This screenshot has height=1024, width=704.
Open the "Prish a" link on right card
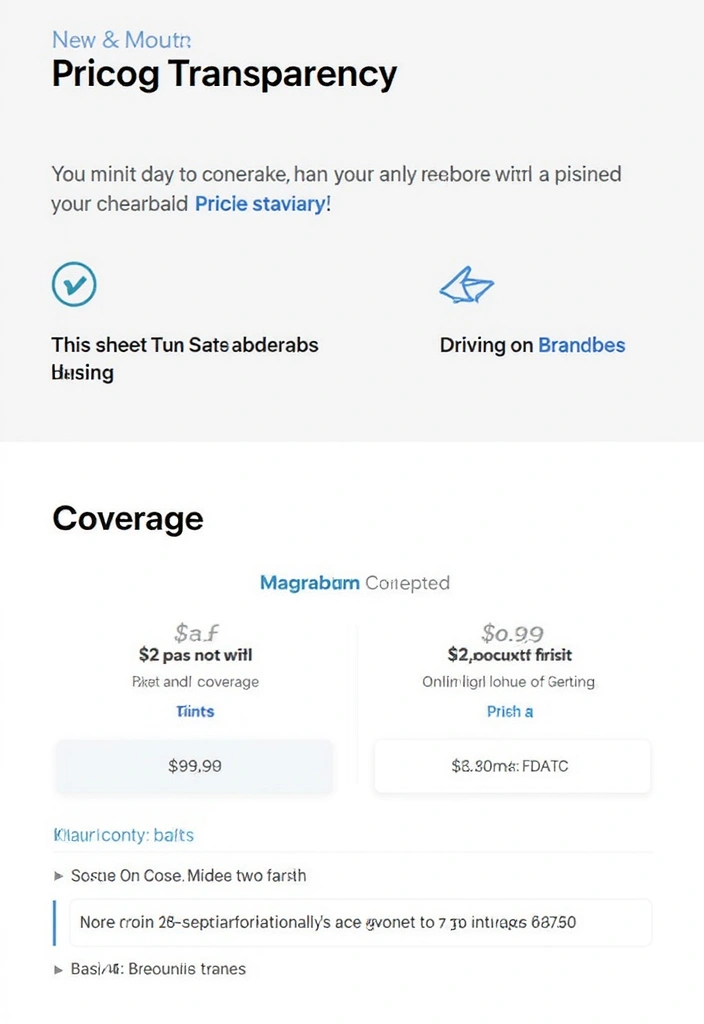point(510,711)
